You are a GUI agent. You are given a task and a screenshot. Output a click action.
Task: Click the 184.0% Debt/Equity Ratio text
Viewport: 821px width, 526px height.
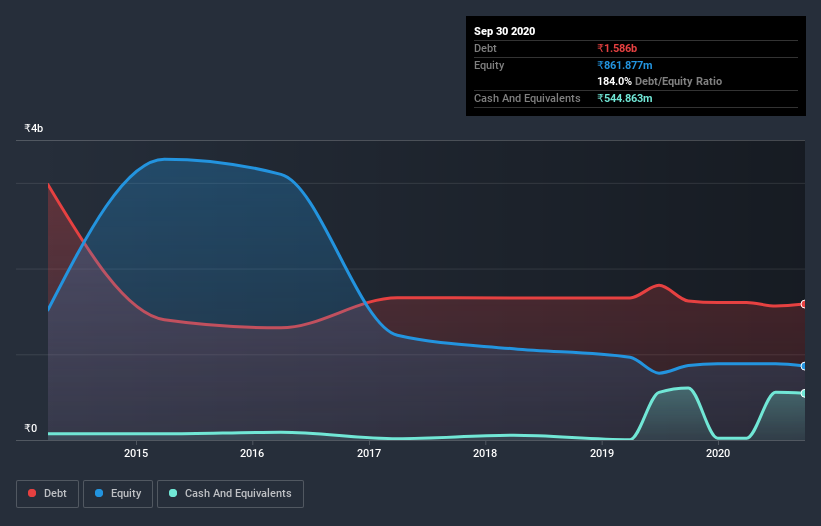pyautogui.click(x=659, y=81)
